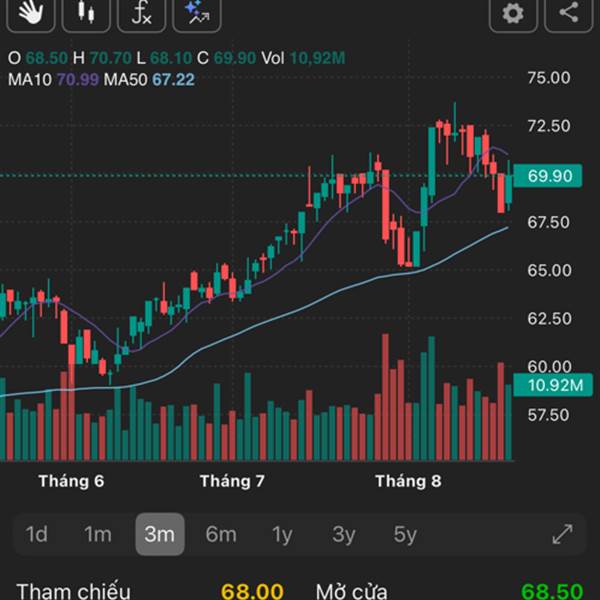Tap the 62.50 price axis label
This screenshot has height=600, width=600.
pyautogui.click(x=549, y=318)
